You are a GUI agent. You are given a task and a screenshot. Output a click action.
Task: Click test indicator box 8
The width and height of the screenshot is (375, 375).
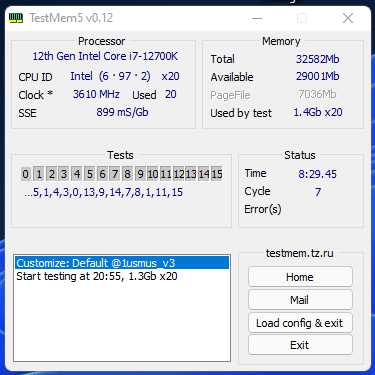point(128,174)
